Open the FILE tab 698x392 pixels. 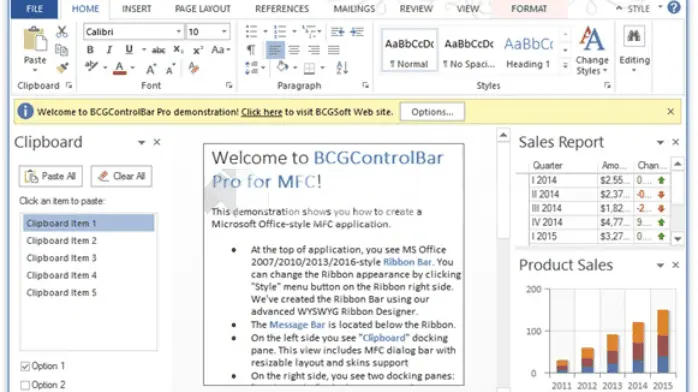coord(34,8)
